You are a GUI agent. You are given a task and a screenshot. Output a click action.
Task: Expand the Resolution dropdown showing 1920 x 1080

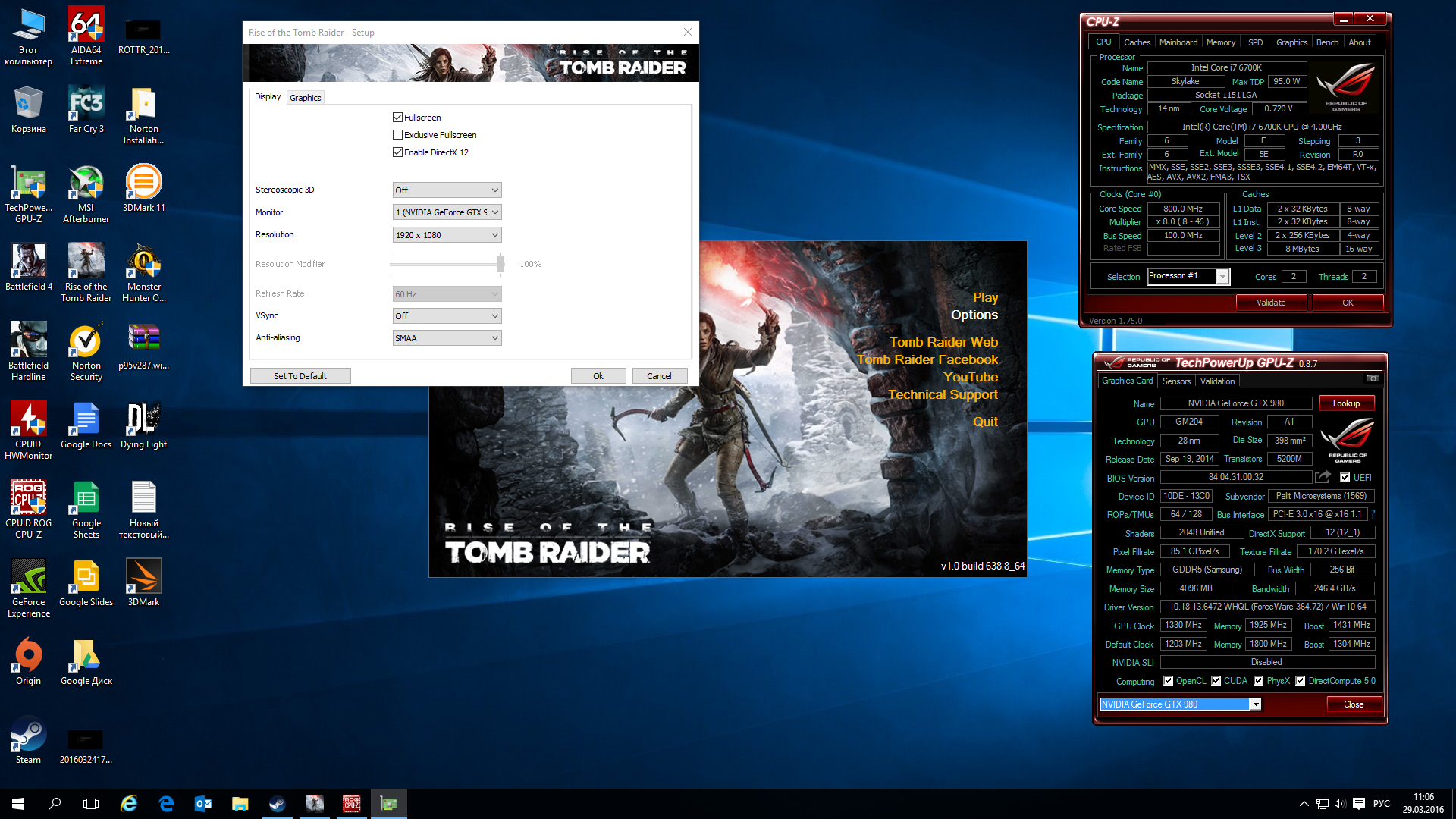tap(447, 235)
